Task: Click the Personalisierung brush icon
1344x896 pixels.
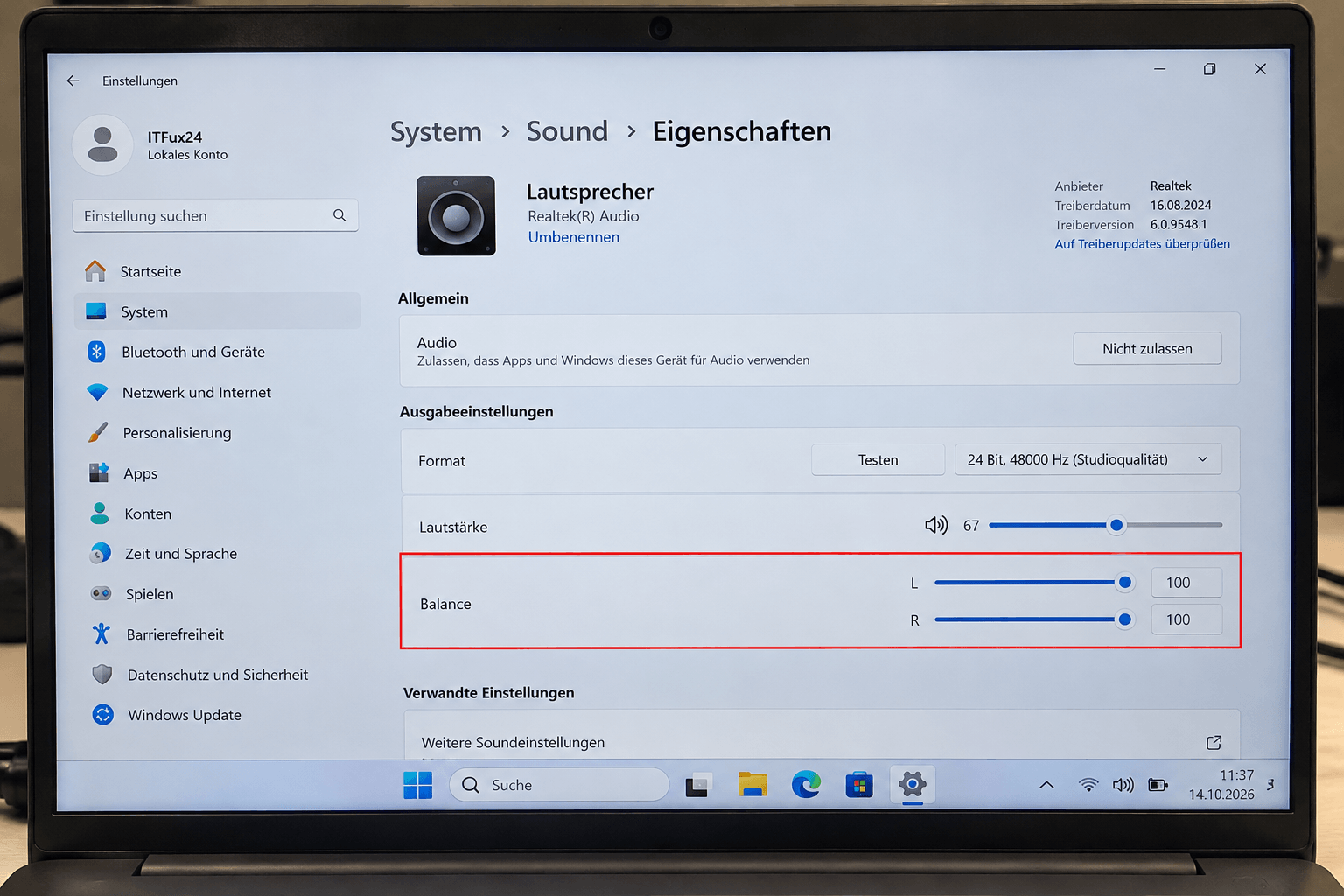Action: (x=98, y=432)
